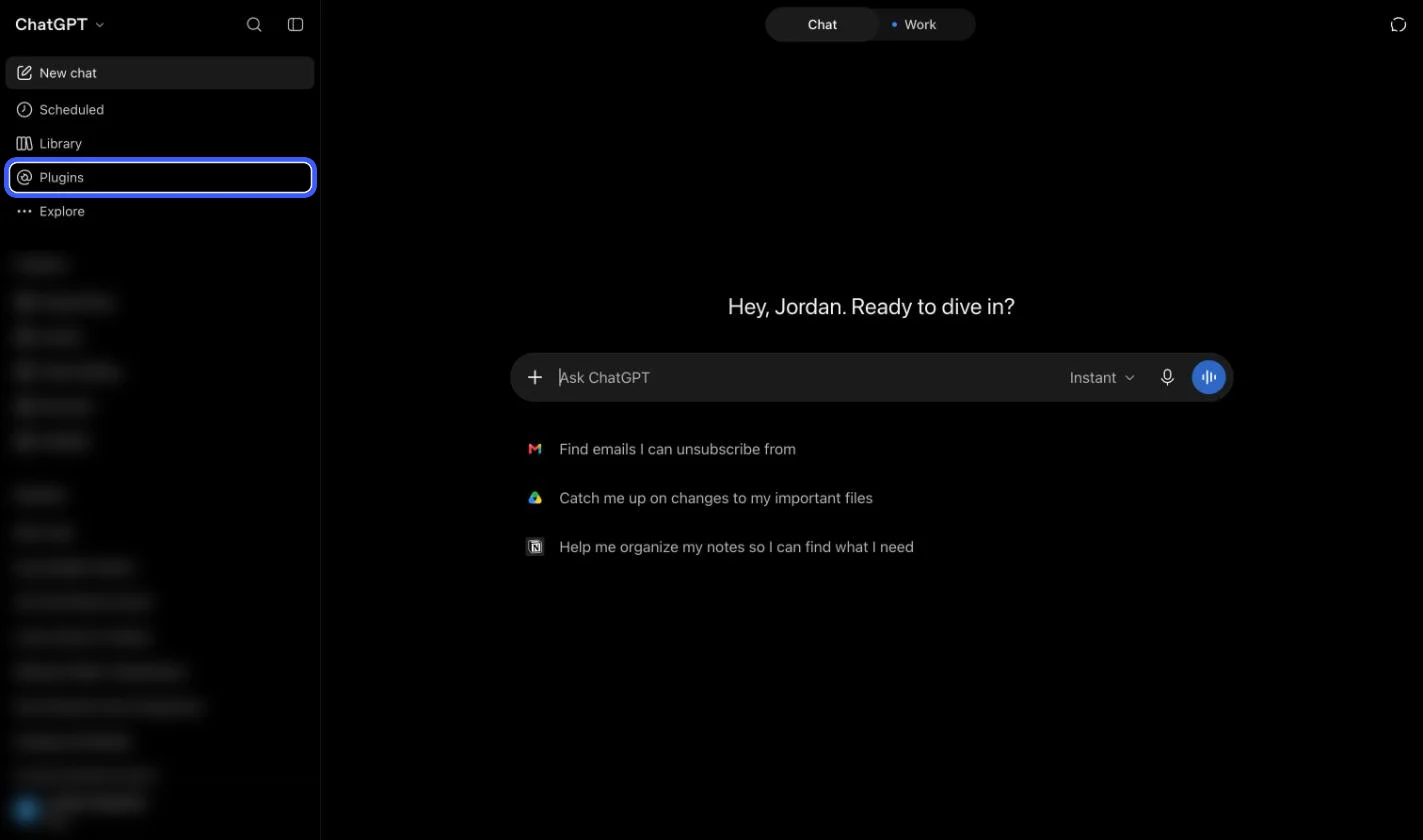Image resolution: width=1423 pixels, height=840 pixels.
Task: Click the three-dots icon next to Explore
Action: point(24,211)
